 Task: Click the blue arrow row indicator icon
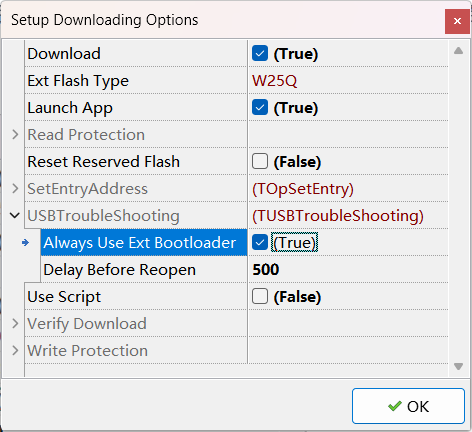coord(25,243)
